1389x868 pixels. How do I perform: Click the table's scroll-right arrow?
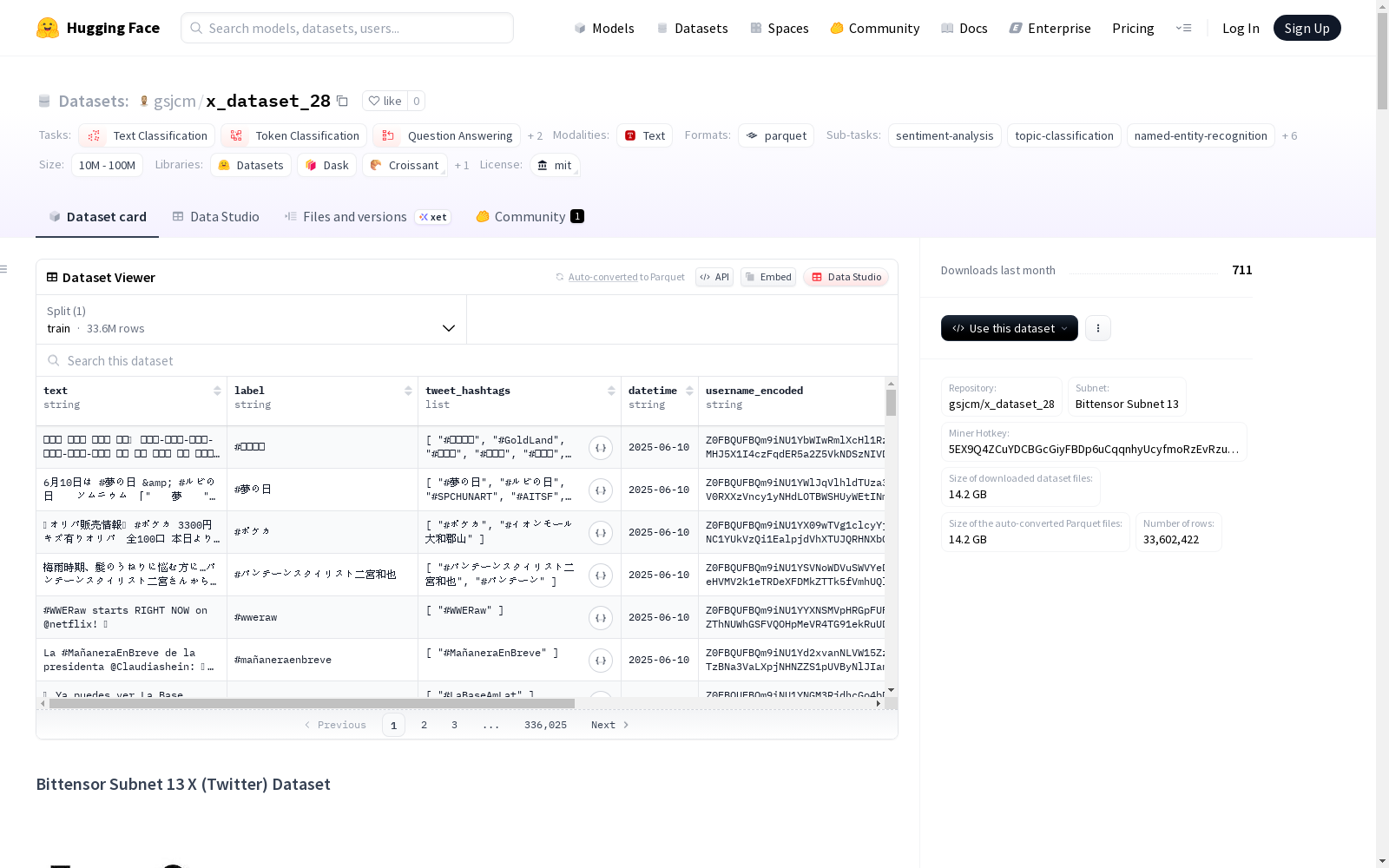pyautogui.click(x=879, y=703)
